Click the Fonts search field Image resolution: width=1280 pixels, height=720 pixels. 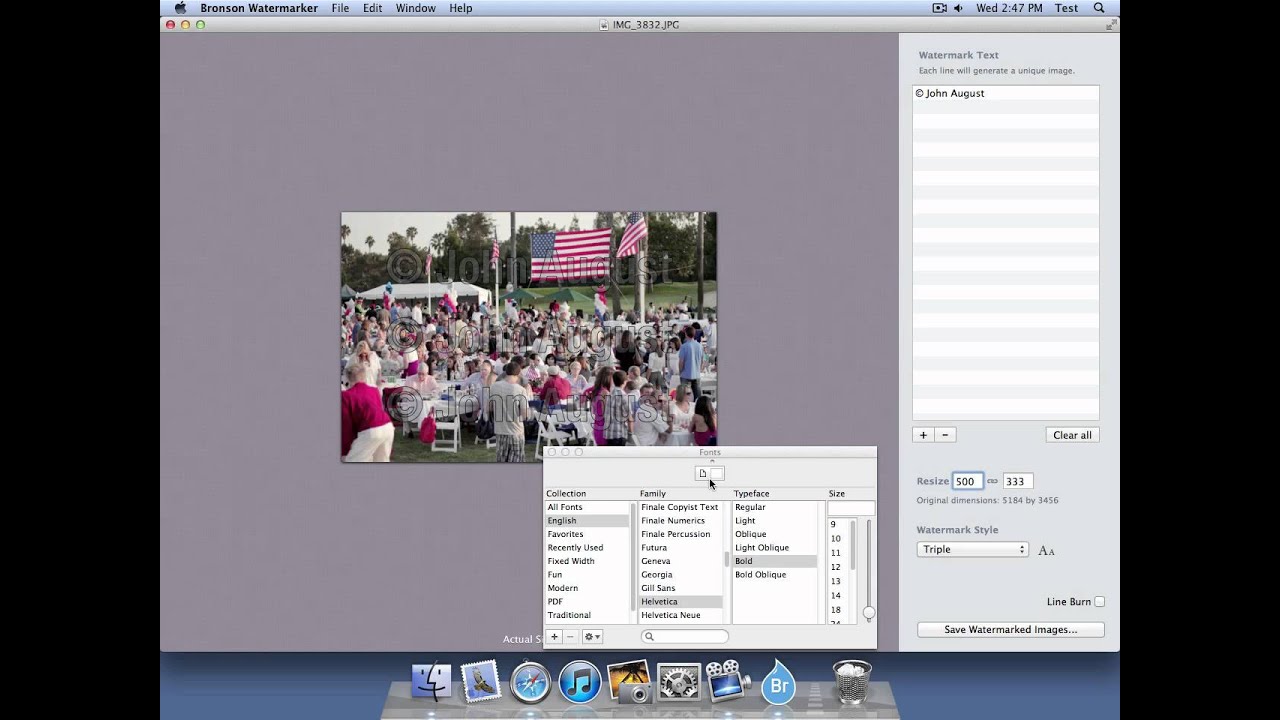[685, 637]
